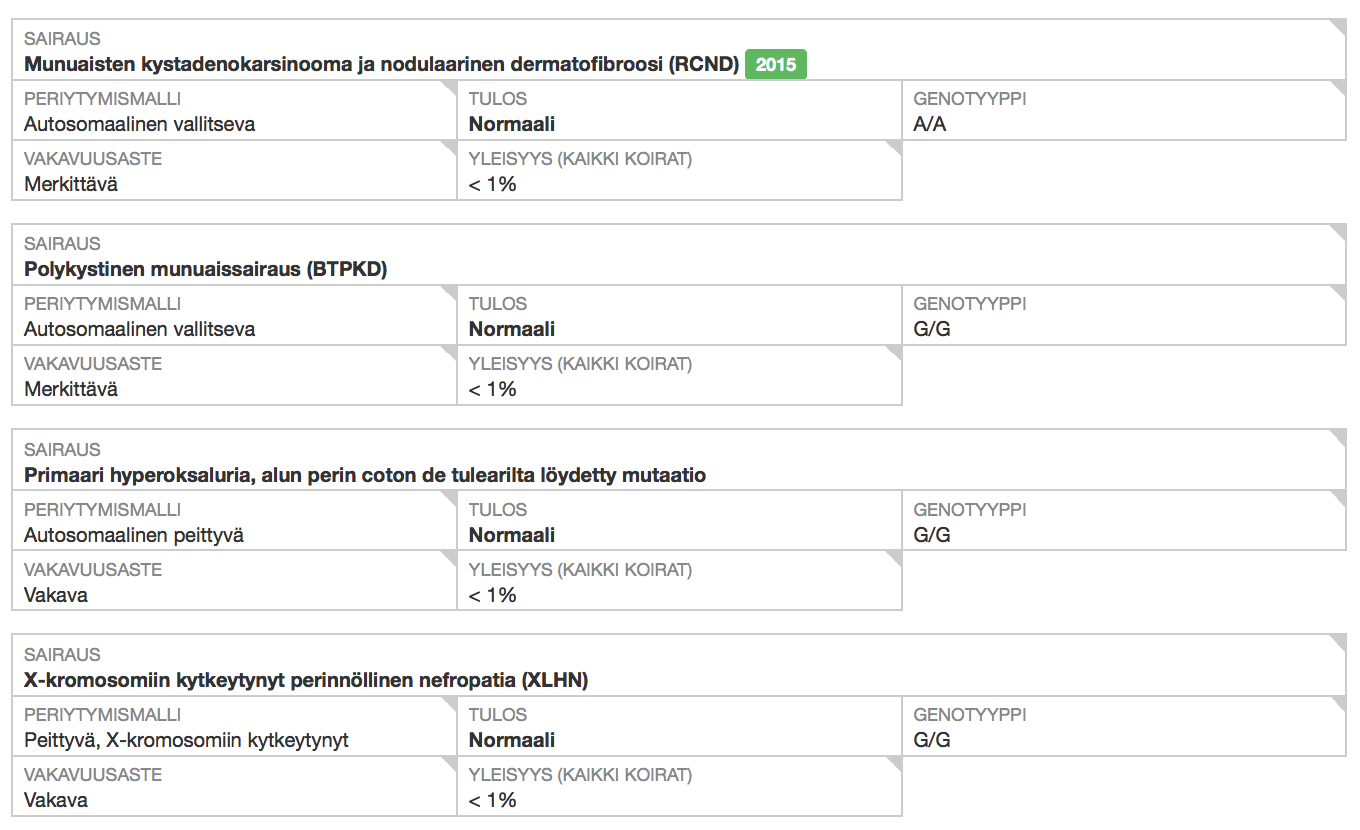Click 'Autosomaalinen peittyvä' inheritance value
The image size is (1360, 830).
click(134, 535)
